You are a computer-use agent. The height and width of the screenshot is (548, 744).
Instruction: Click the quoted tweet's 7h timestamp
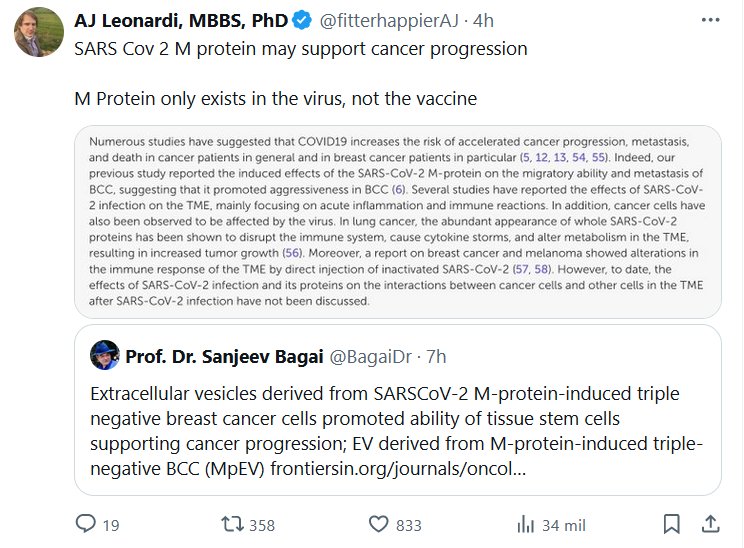(436, 354)
